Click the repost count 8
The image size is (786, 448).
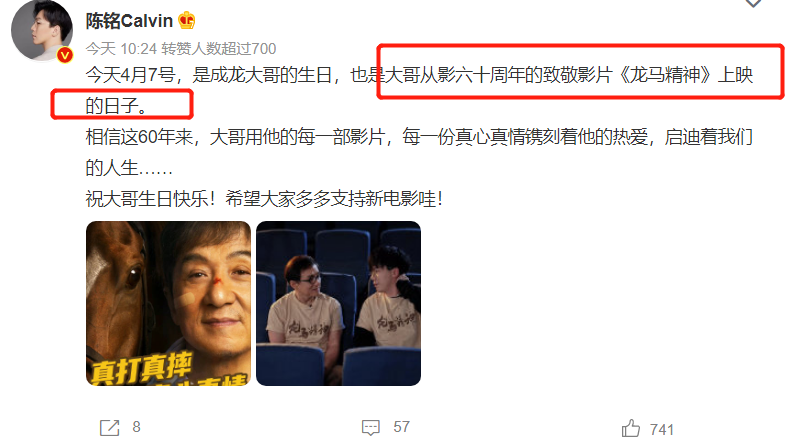click(136, 427)
